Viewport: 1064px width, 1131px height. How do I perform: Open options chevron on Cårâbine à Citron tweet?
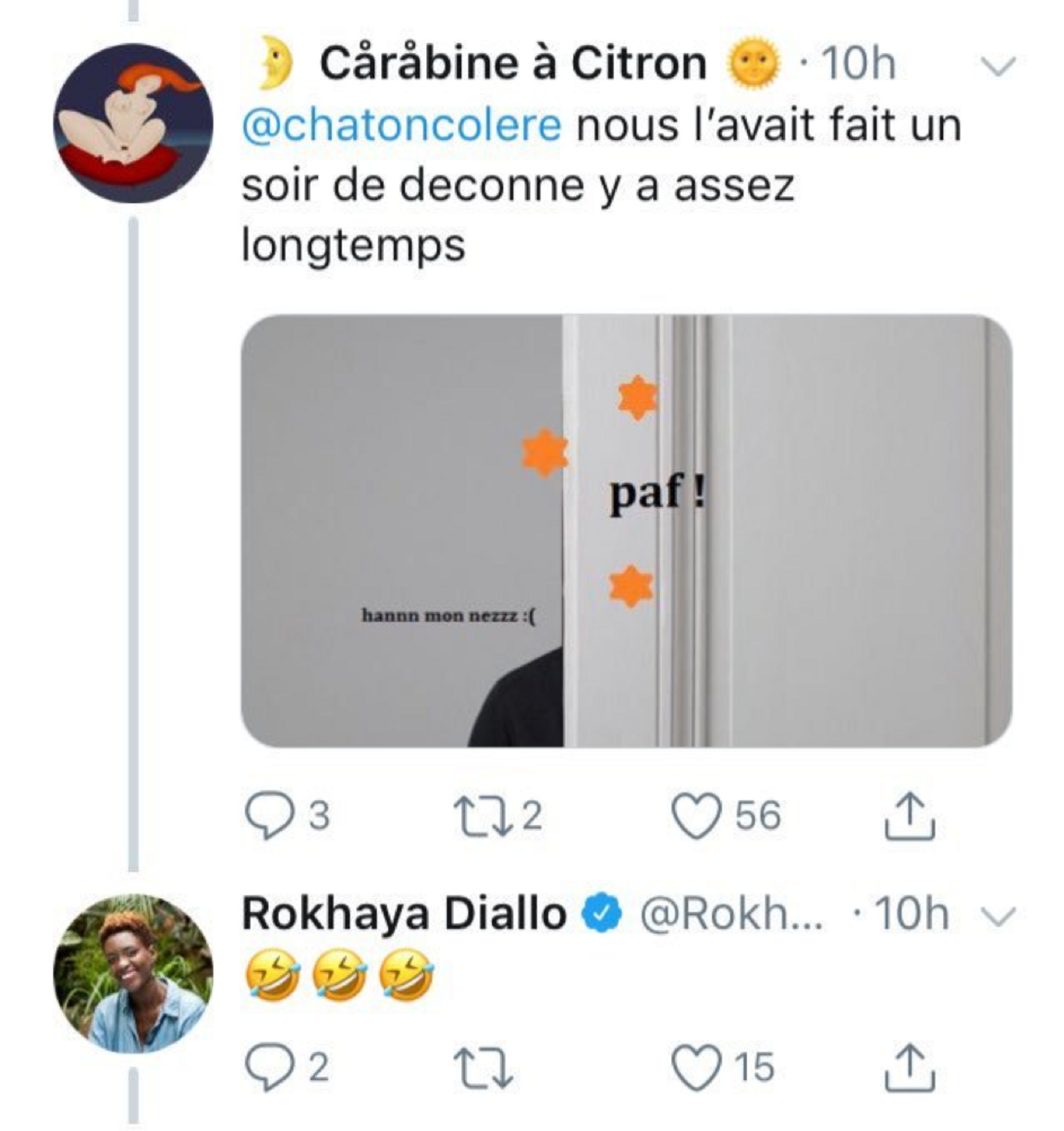tap(997, 66)
